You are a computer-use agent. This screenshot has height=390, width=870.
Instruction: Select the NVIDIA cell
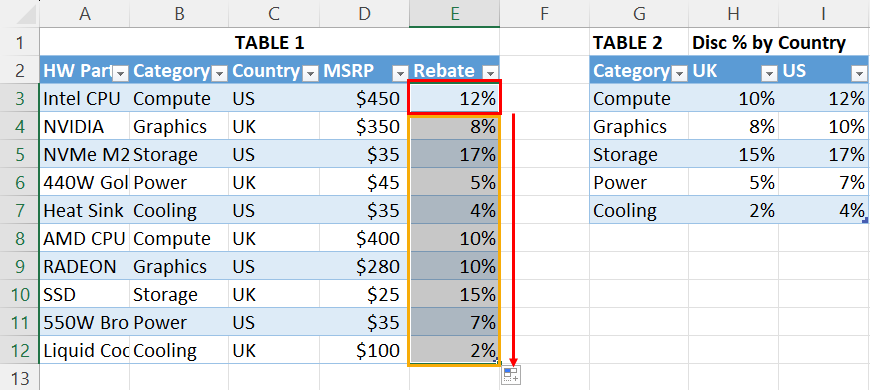pyautogui.click(x=84, y=126)
